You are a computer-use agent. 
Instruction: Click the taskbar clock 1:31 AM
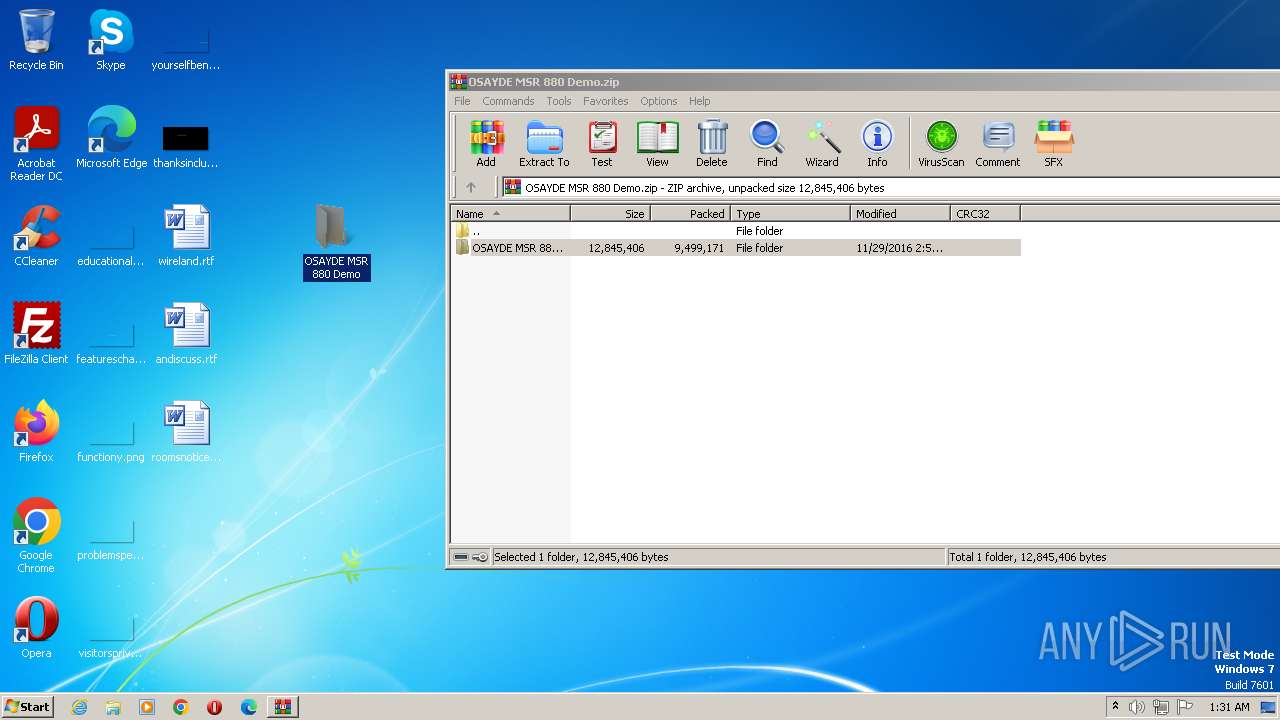tap(1229, 707)
